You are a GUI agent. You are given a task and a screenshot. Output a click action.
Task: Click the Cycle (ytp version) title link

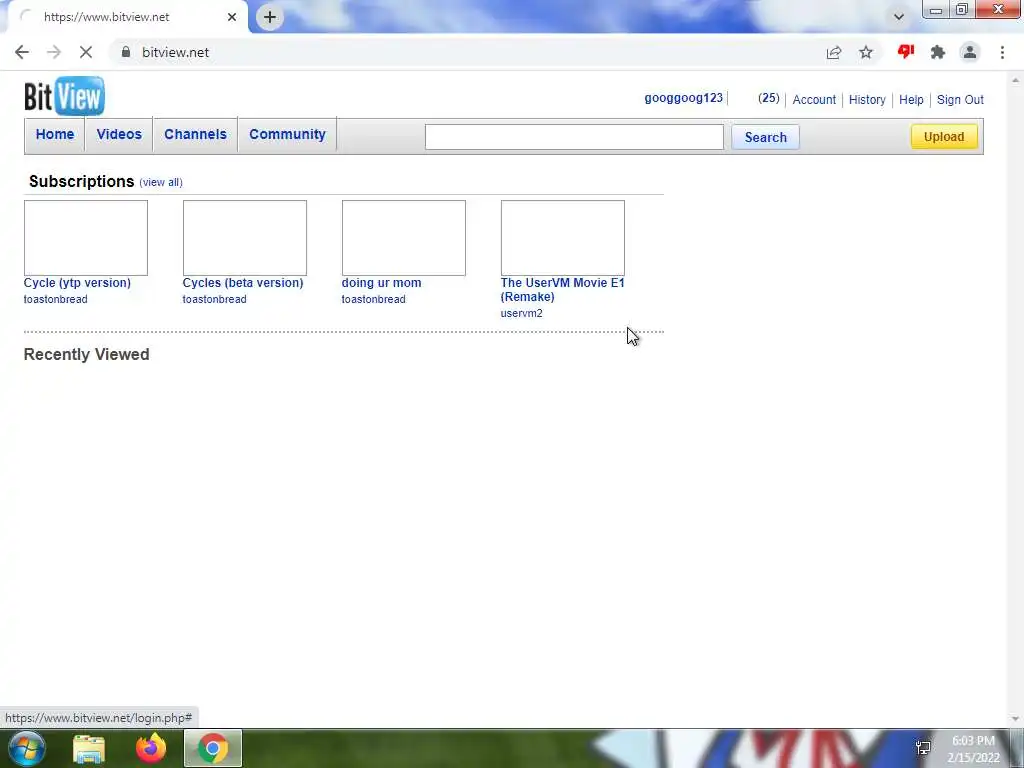tap(77, 283)
